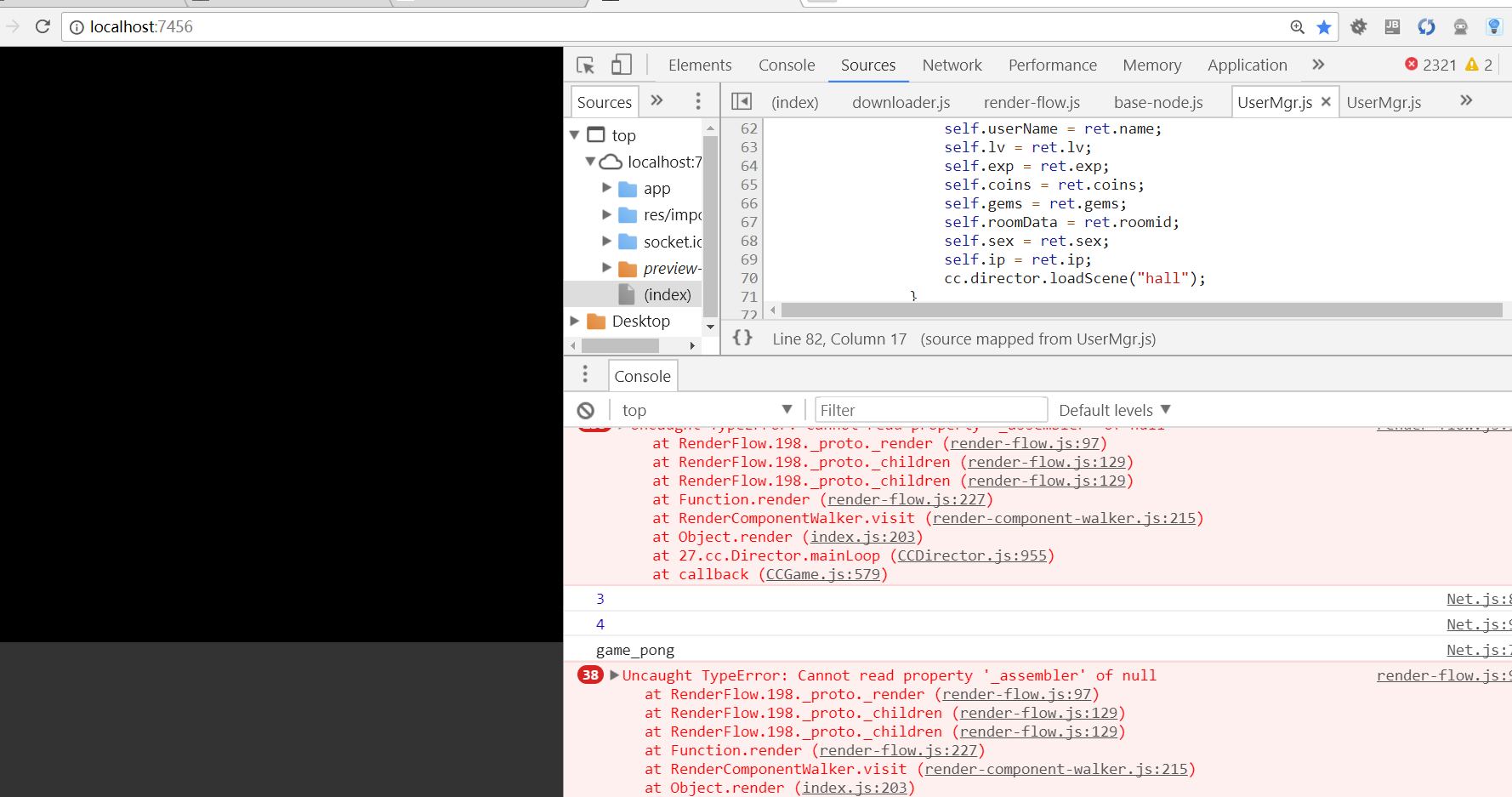Toggle the file navigator sidebar

click(x=742, y=101)
